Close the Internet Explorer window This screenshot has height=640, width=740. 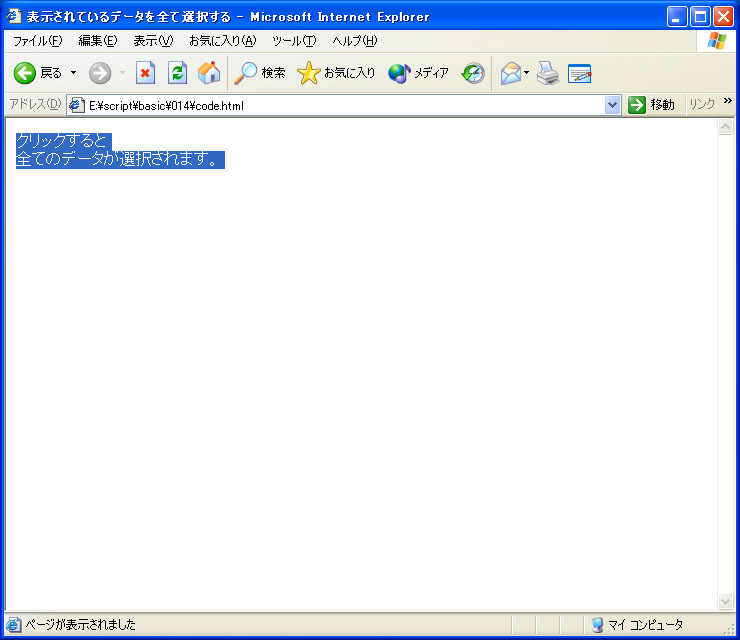723,17
